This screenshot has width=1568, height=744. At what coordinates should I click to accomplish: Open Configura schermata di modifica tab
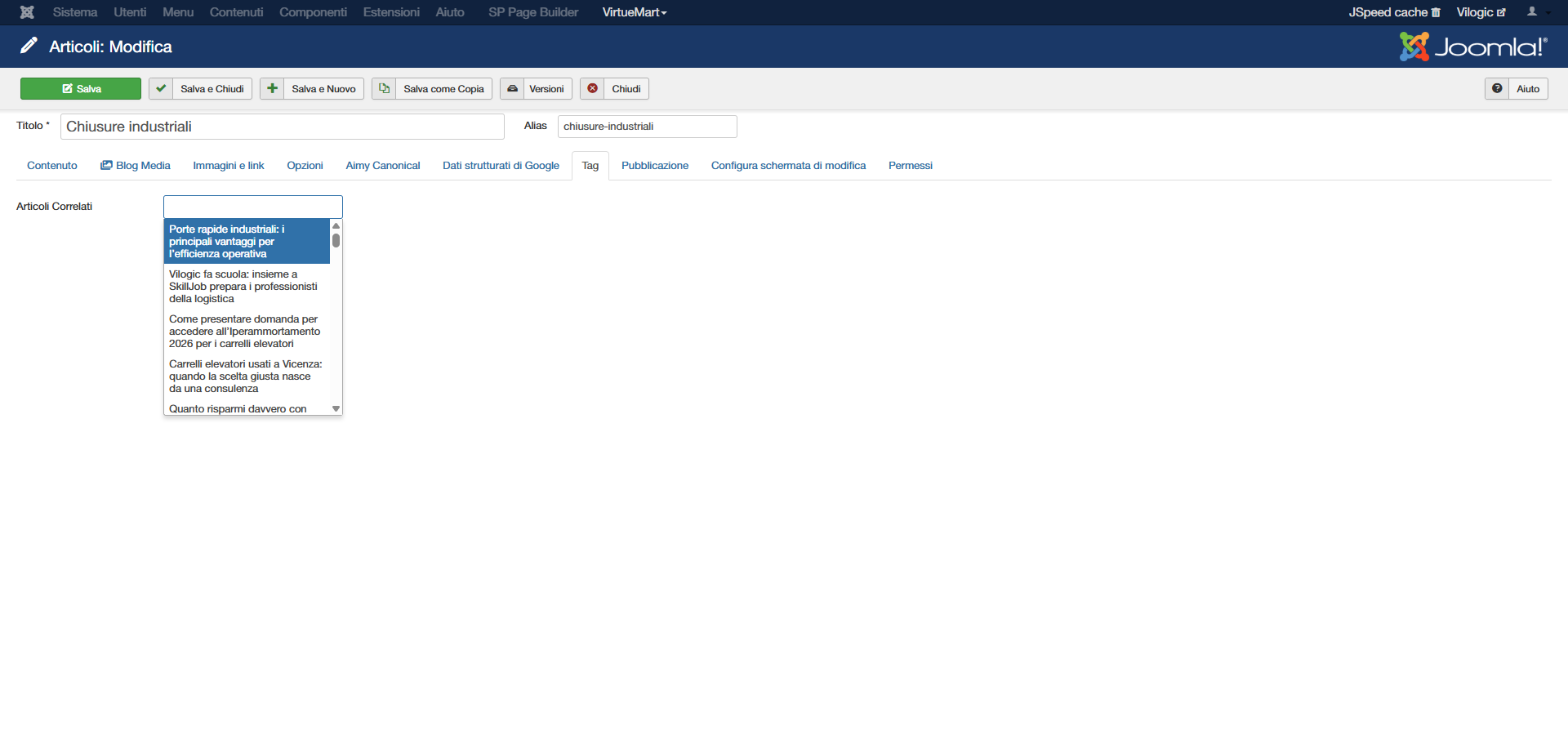[788, 166]
